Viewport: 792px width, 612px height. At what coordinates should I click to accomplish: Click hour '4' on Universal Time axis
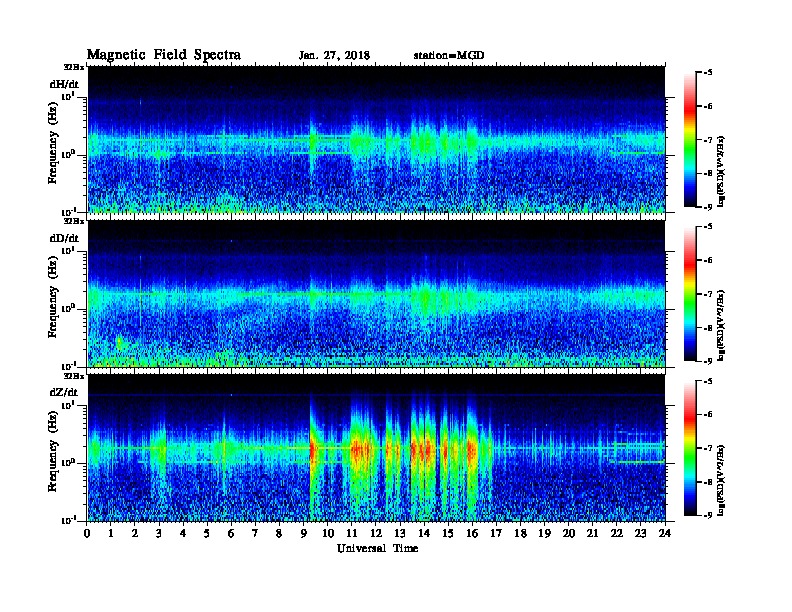(183, 534)
